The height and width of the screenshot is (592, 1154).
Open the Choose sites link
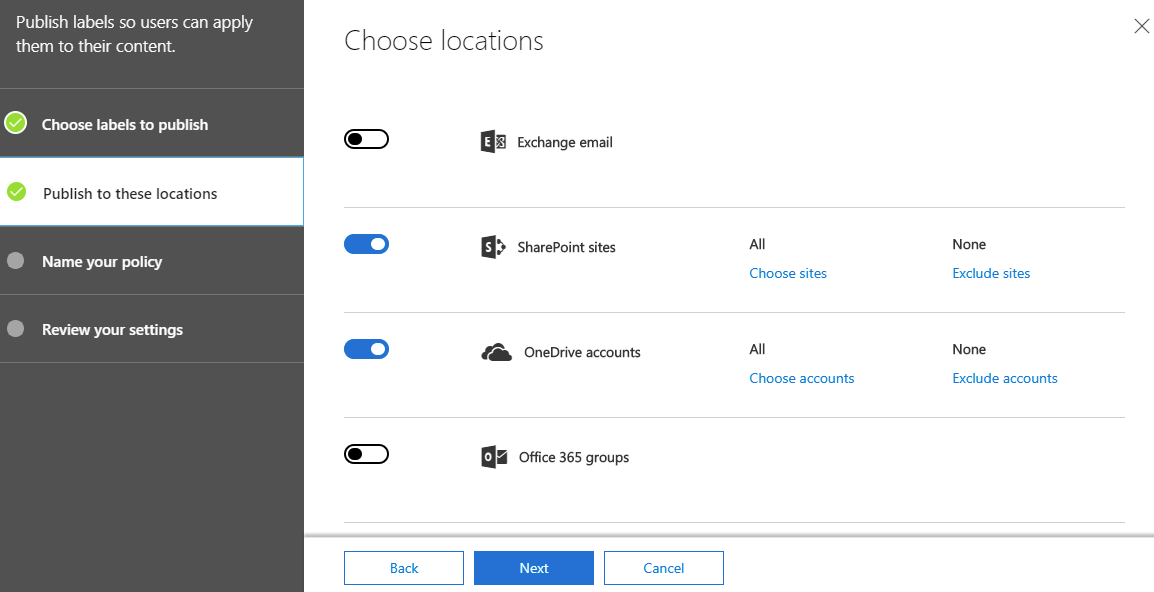(x=787, y=273)
